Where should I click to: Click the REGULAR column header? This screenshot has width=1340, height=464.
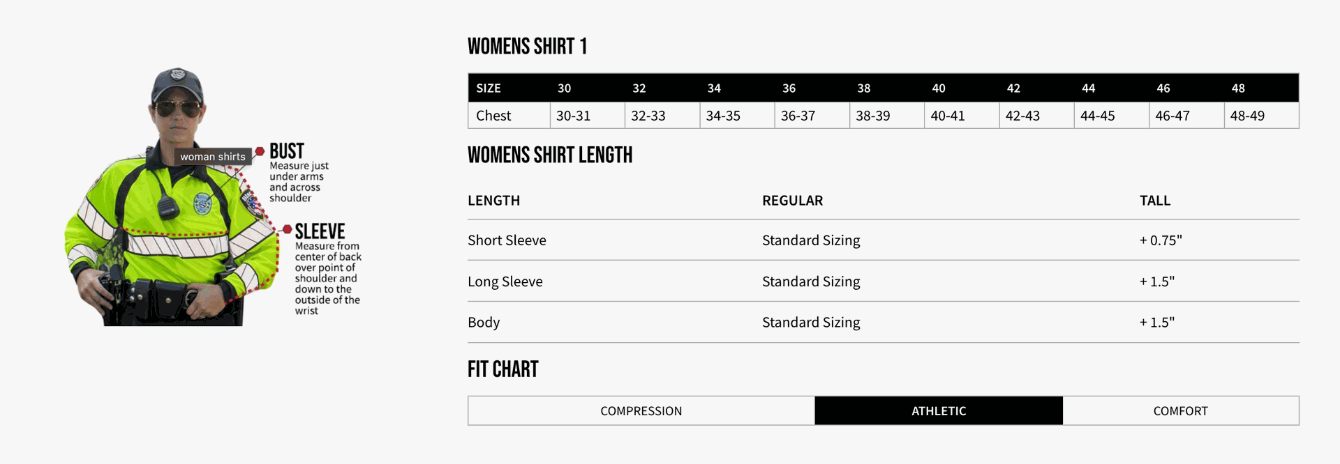click(x=792, y=200)
